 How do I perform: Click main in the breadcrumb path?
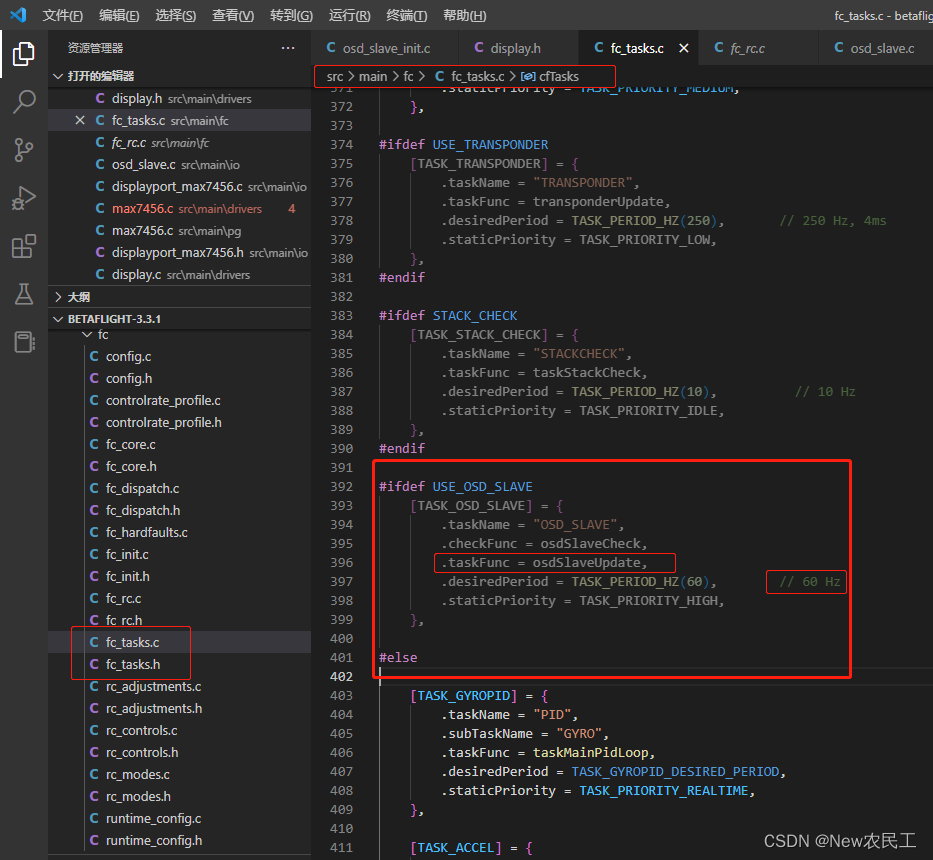(372, 76)
